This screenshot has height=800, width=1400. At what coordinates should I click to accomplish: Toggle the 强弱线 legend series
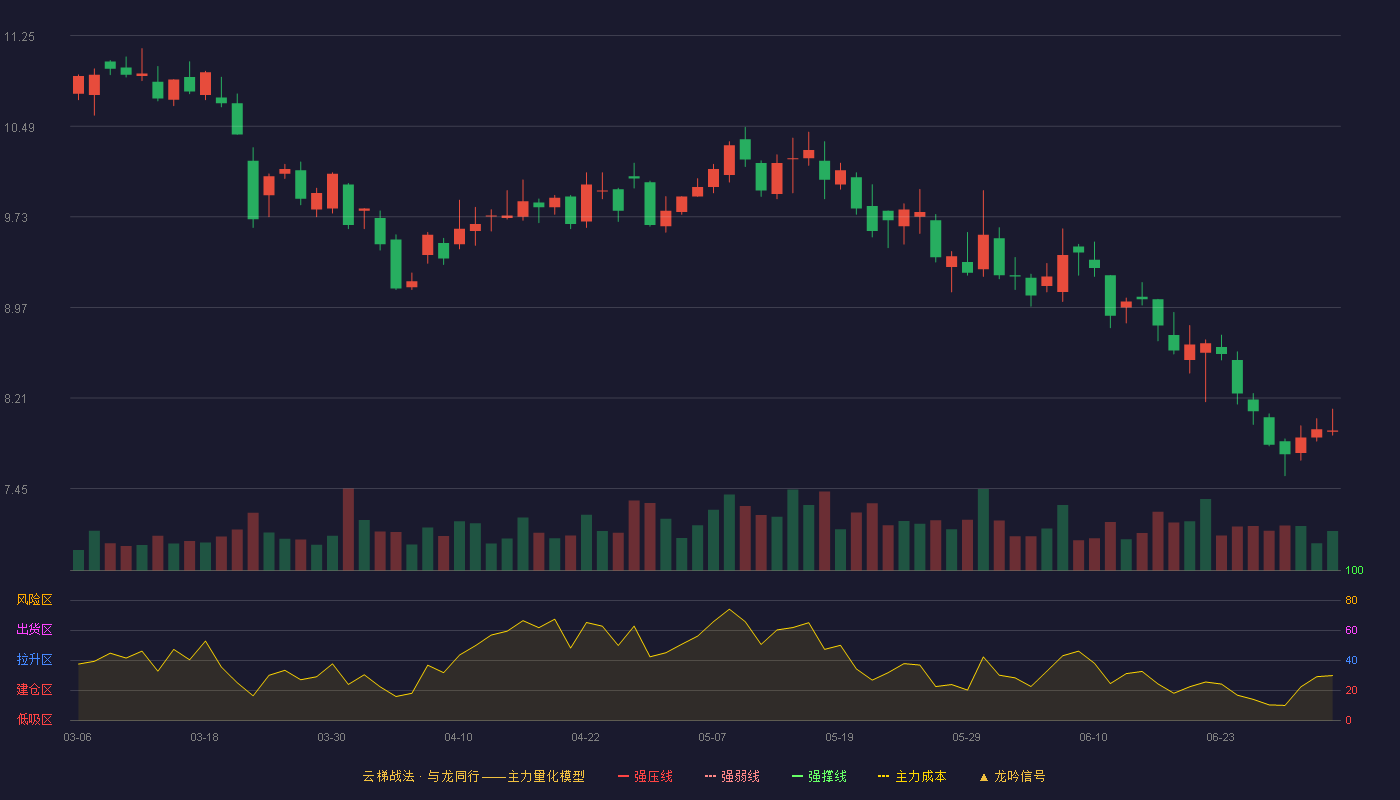(732, 776)
